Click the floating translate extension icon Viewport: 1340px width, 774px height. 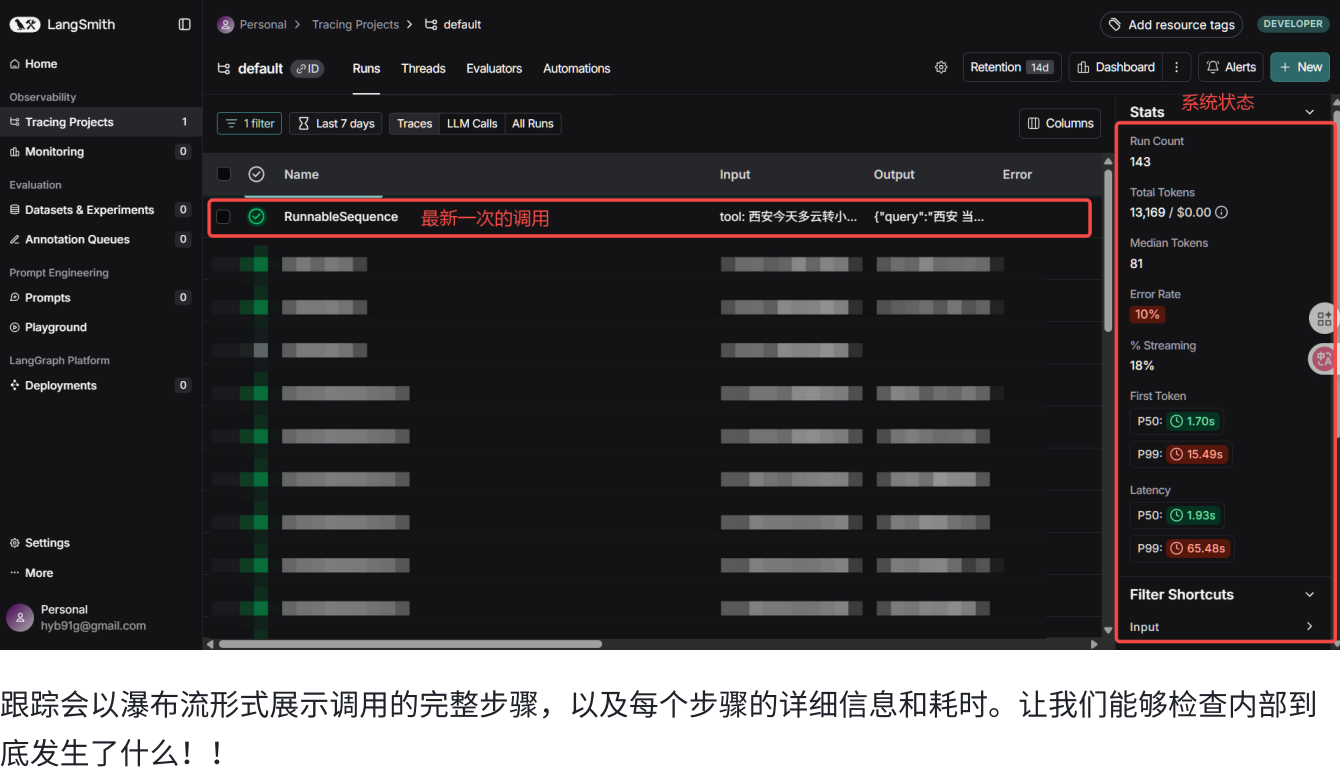(1324, 359)
